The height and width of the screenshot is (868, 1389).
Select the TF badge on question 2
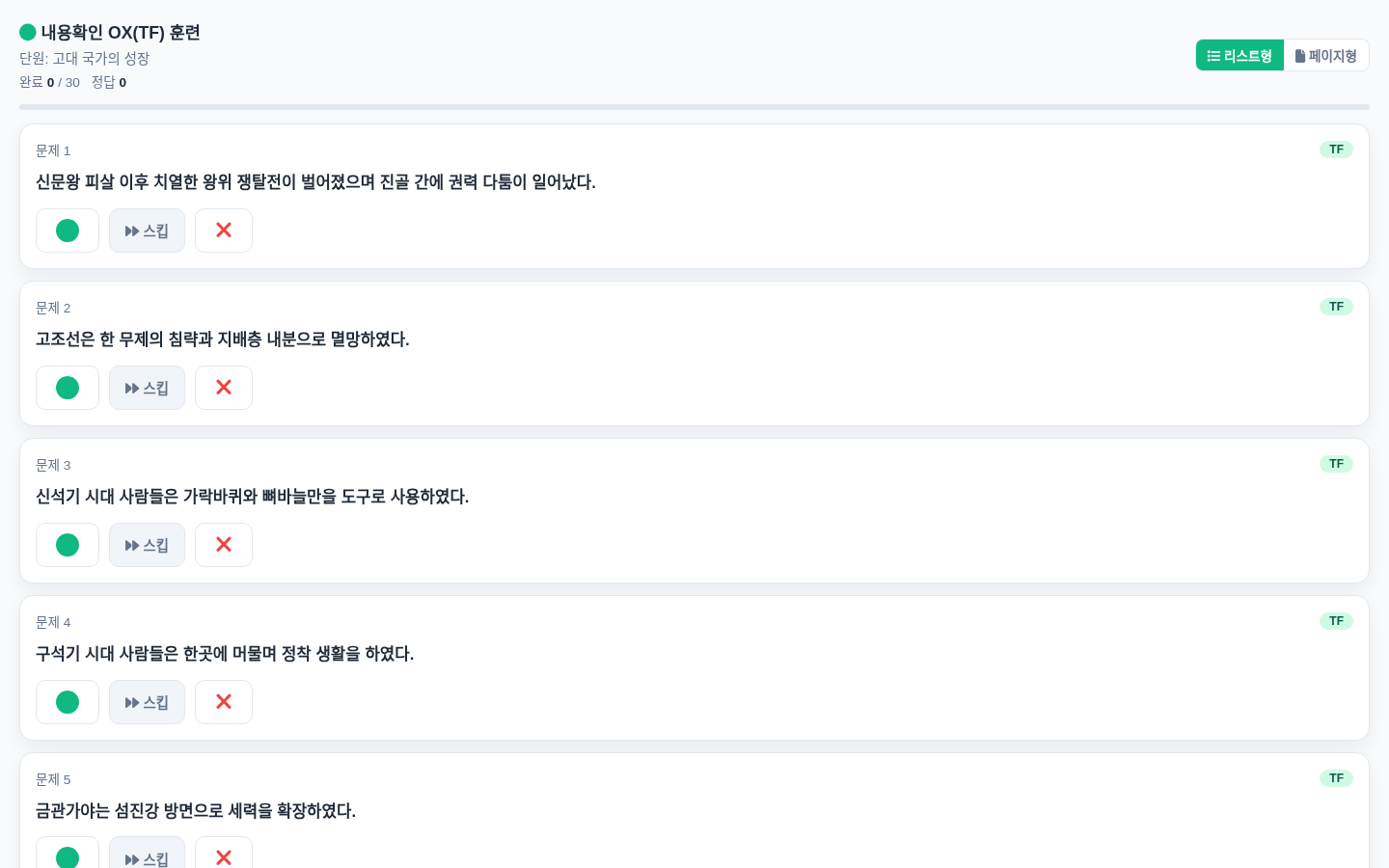(1336, 307)
